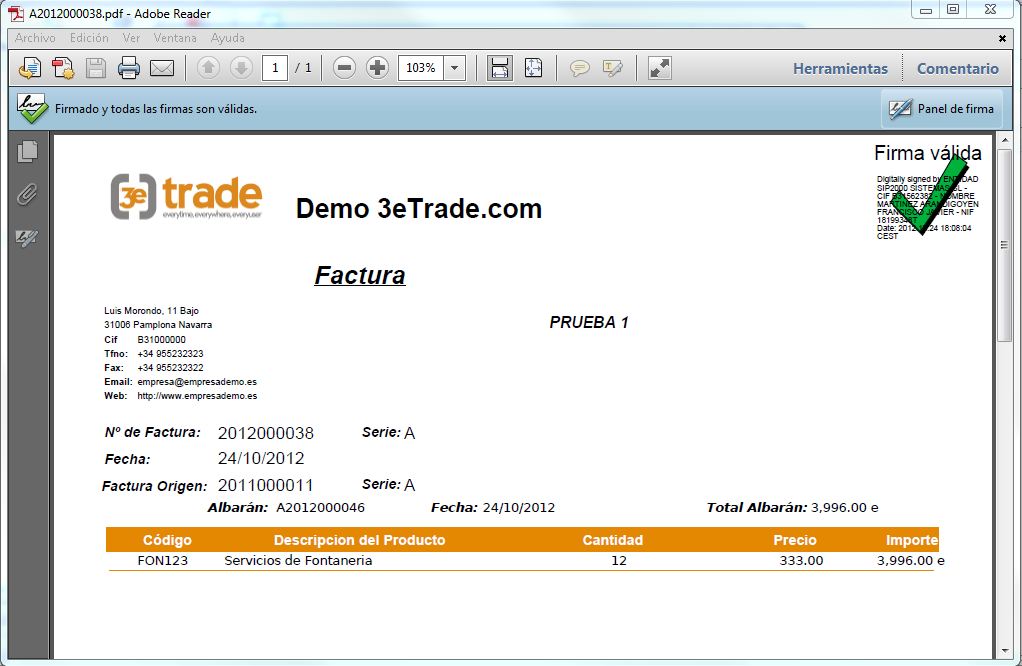Click the 3e trade logo
The width and height of the screenshot is (1022, 666).
(x=186, y=196)
